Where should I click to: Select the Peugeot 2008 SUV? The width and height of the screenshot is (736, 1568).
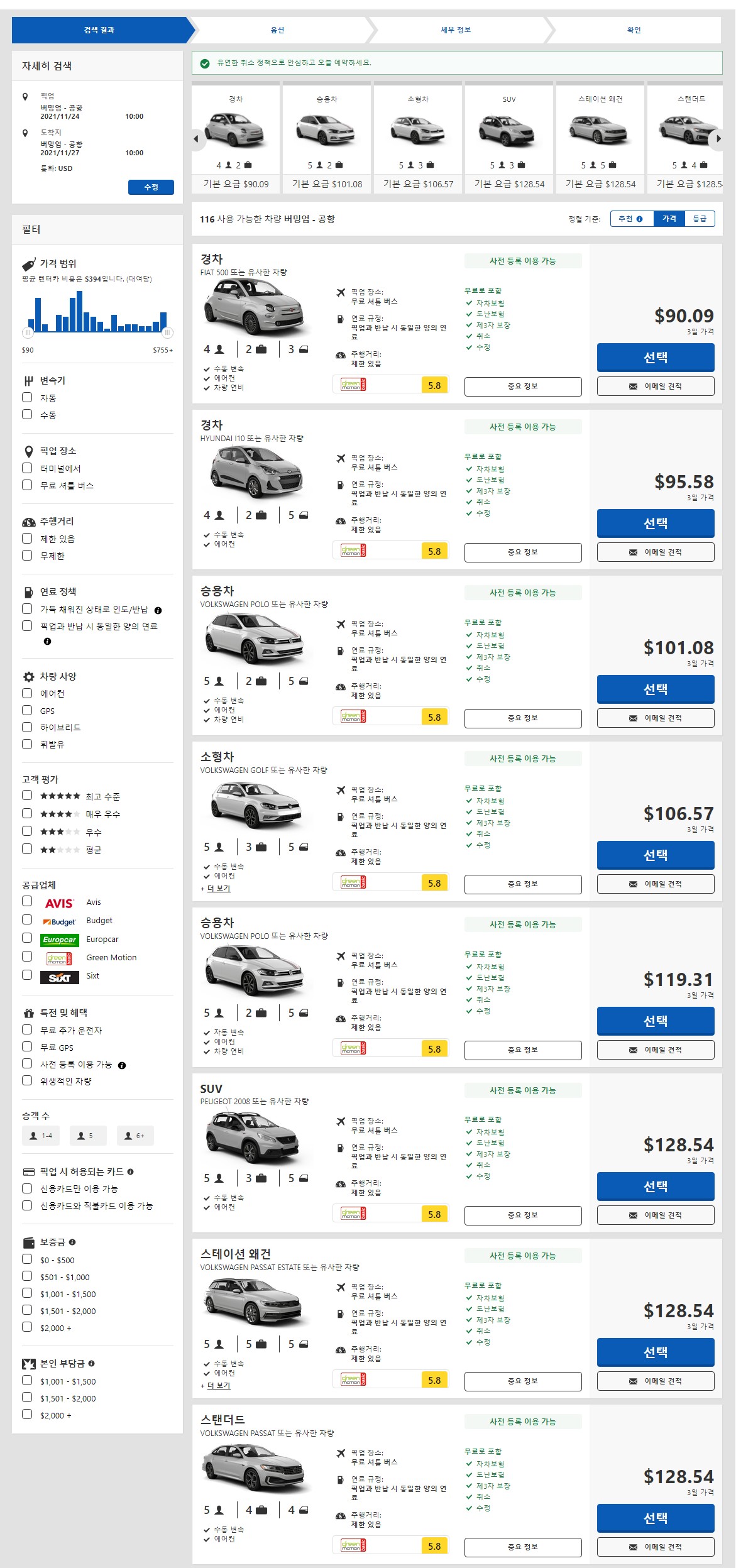[656, 1187]
